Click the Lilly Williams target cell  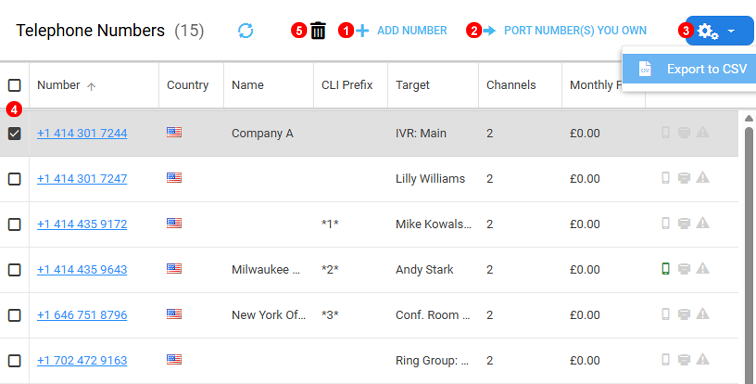pyautogui.click(x=430, y=178)
